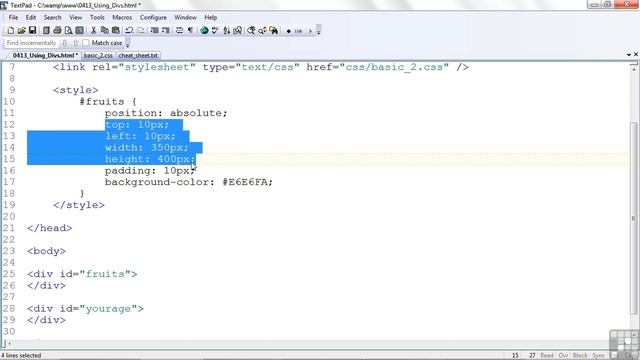Run the spelling check icon
This screenshot has height=360, width=640.
pos(215,31)
